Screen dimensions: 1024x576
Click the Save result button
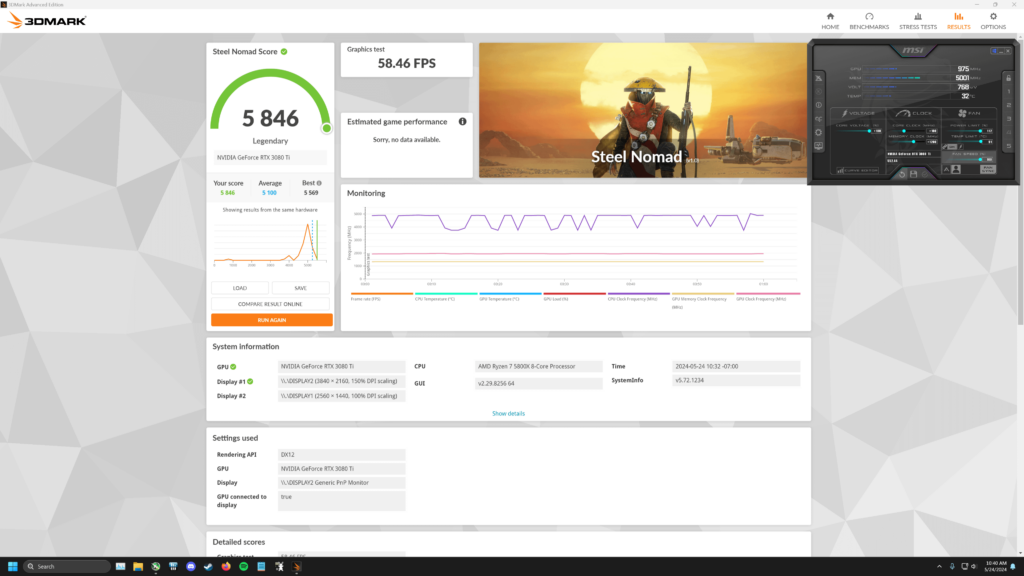(300, 288)
